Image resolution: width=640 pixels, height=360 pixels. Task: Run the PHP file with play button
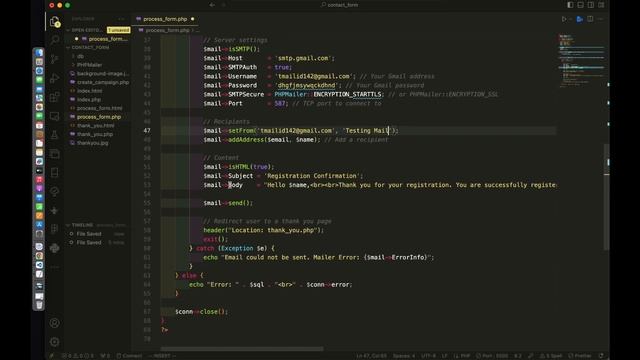click(564, 19)
